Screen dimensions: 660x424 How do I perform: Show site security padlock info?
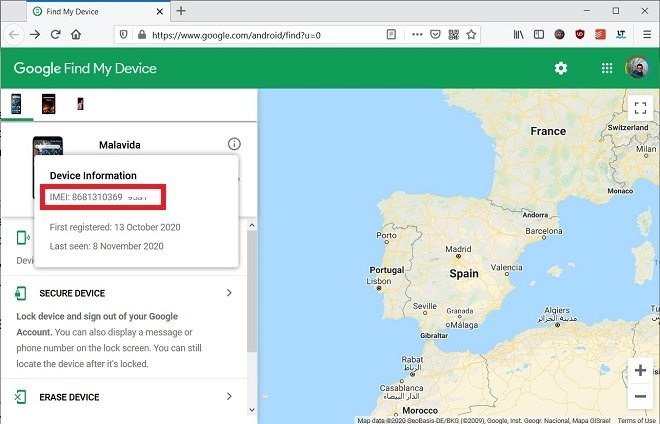pos(142,35)
